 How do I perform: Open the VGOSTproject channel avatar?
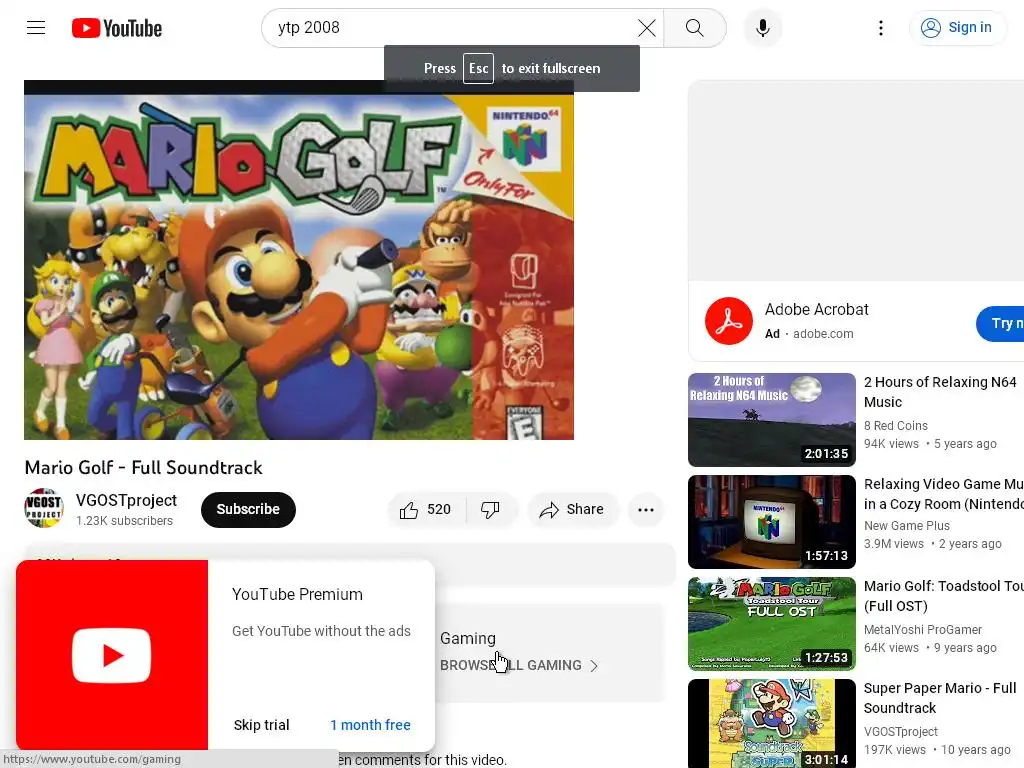pyautogui.click(x=44, y=508)
